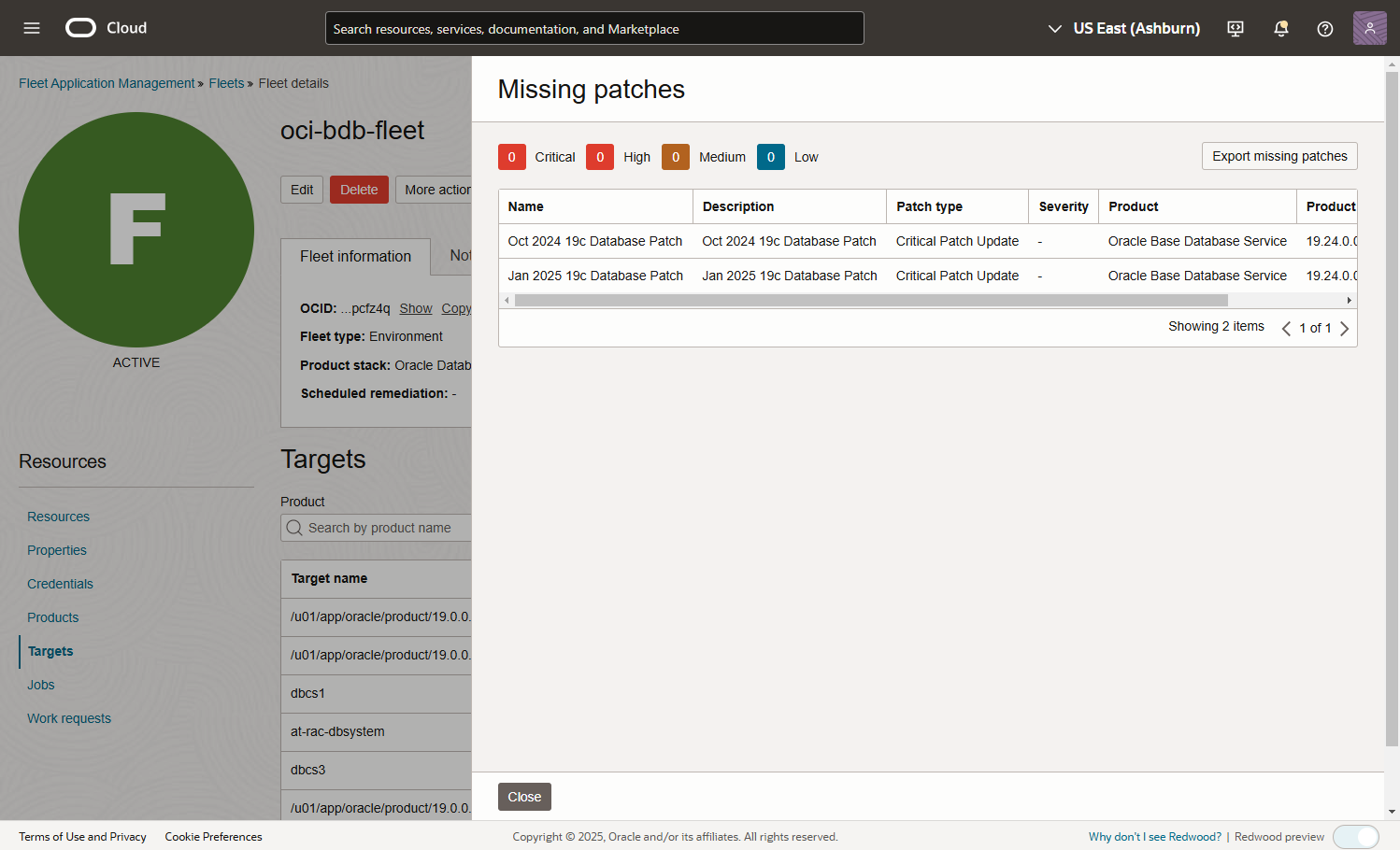Screen dimensions: 1400x850
Task: Click the Description column header
Action: coord(790,206)
